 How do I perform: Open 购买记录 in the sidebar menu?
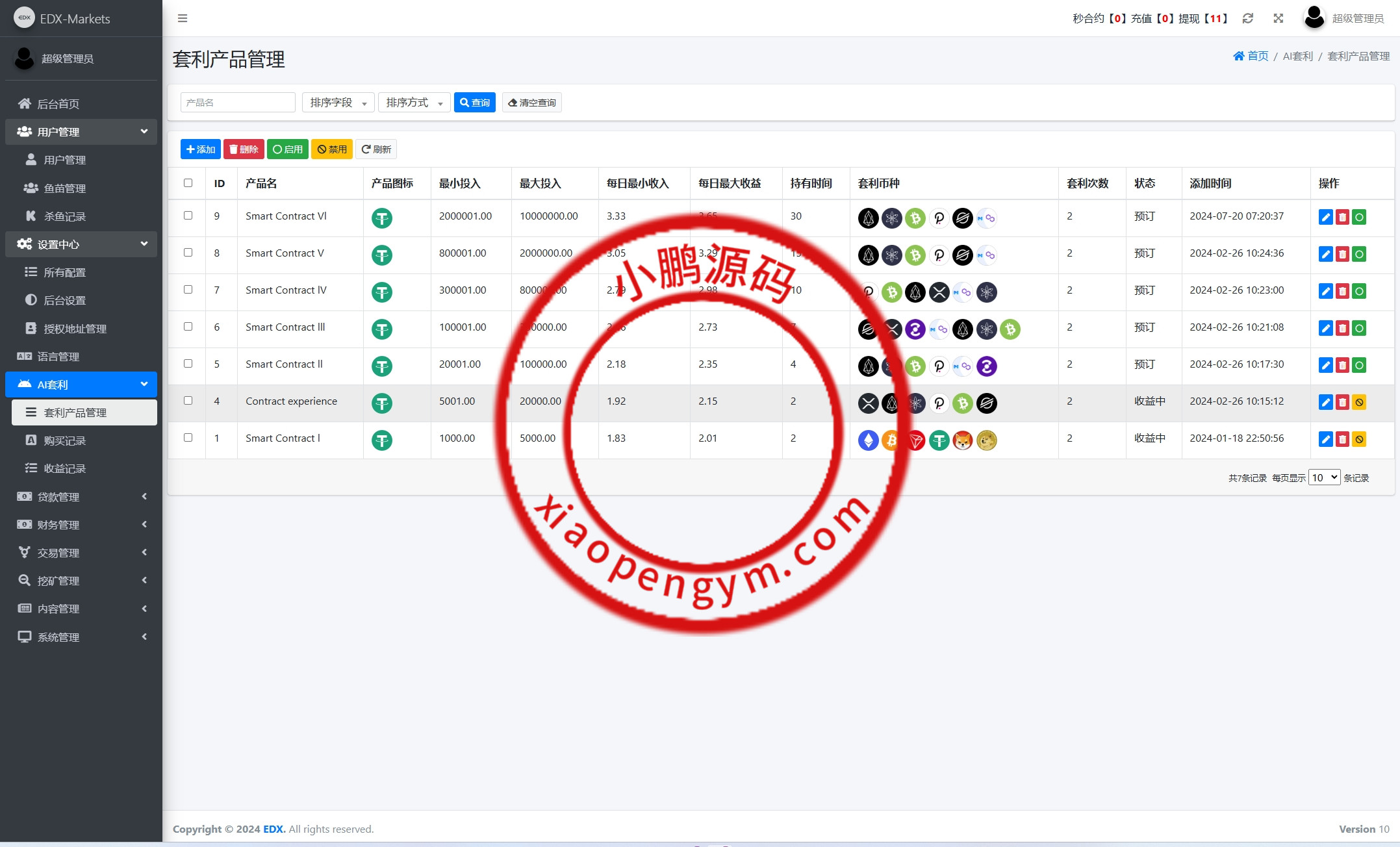pos(64,440)
